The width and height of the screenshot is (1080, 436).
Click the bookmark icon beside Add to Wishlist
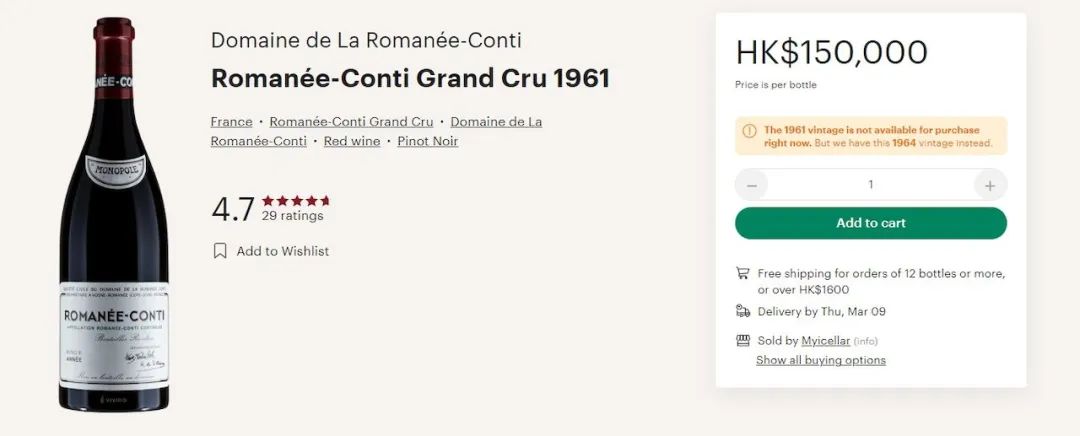[220, 251]
